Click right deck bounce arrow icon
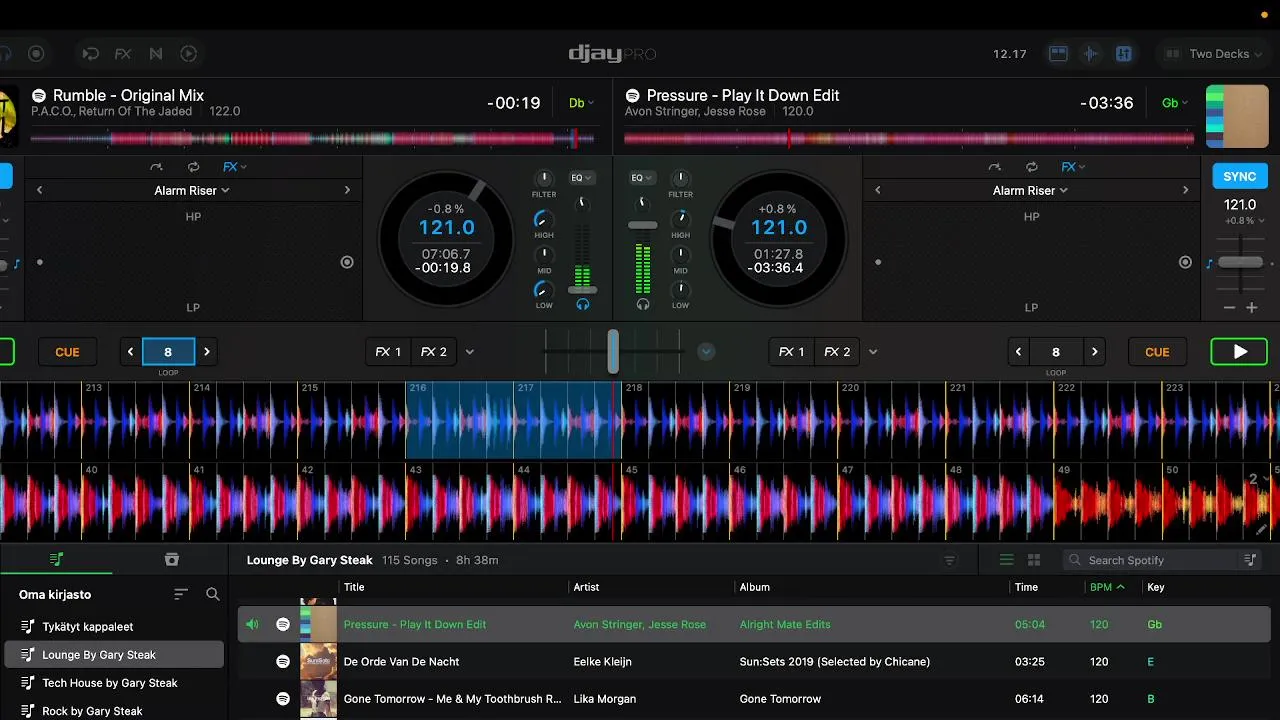The height and width of the screenshot is (720, 1280). tap(994, 167)
